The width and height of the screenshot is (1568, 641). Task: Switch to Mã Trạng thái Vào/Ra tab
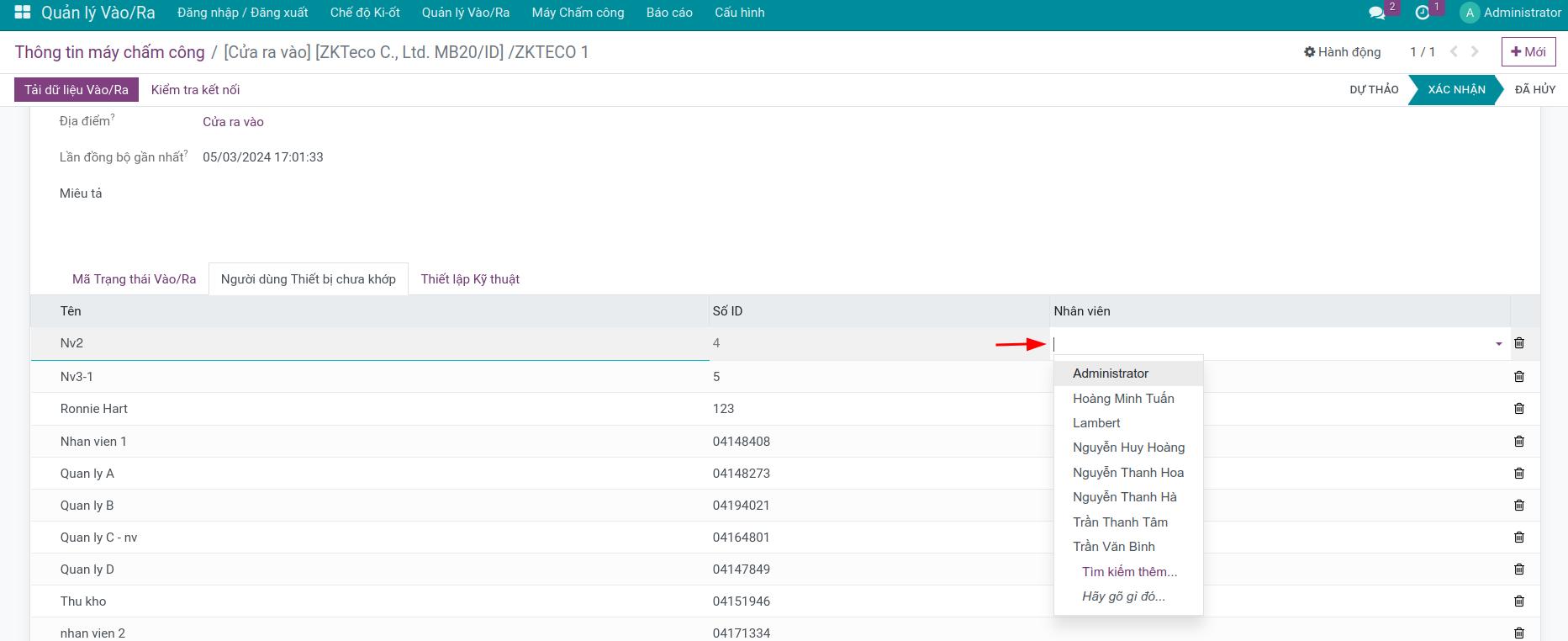click(134, 279)
